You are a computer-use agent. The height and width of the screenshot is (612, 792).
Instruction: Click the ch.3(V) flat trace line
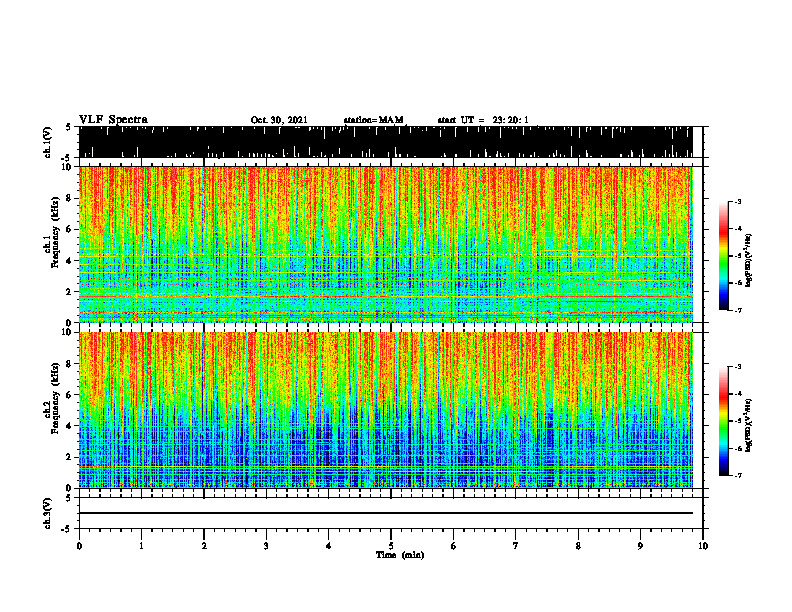(x=386, y=513)
